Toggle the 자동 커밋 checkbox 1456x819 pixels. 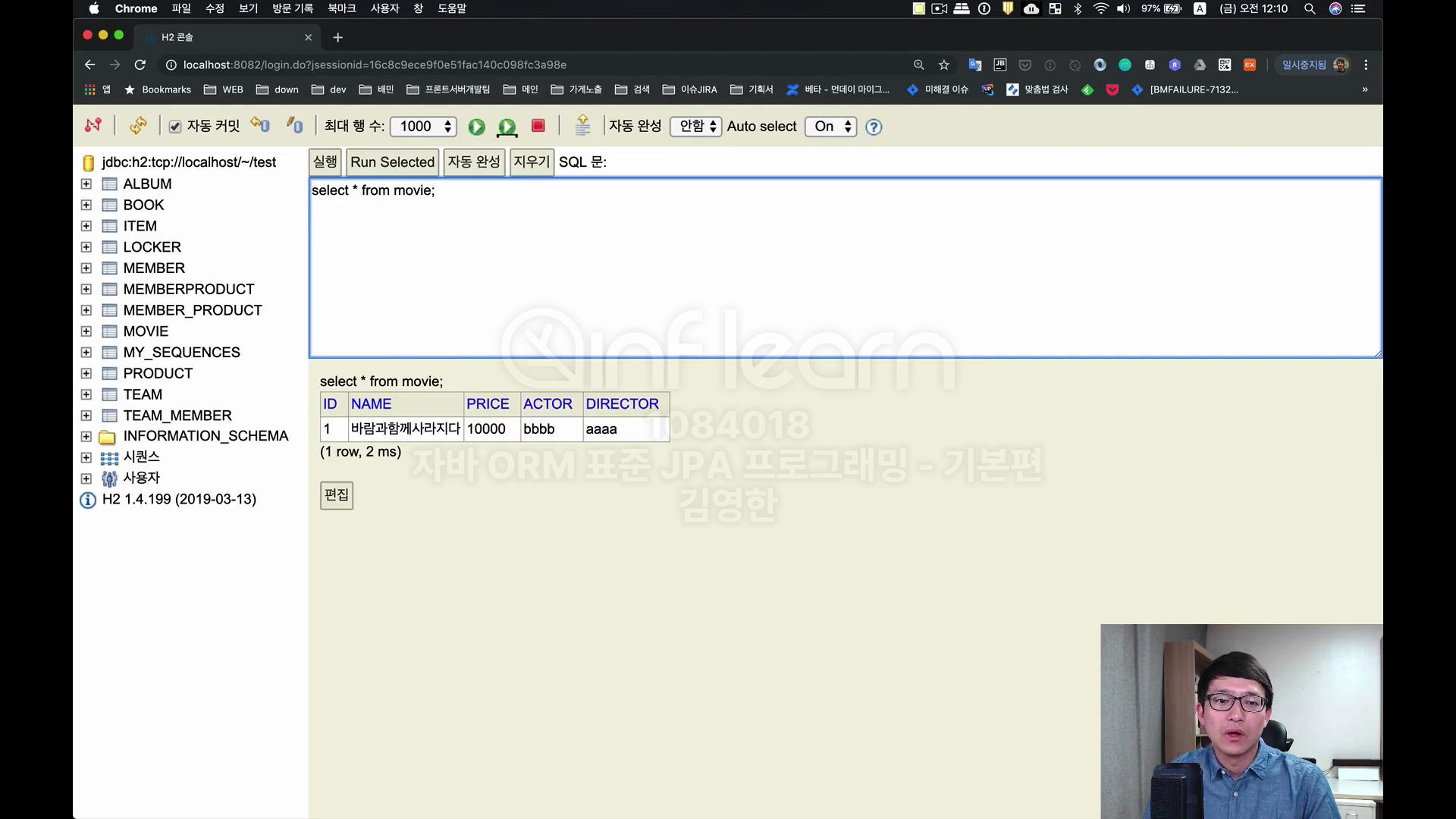point(175,127)
